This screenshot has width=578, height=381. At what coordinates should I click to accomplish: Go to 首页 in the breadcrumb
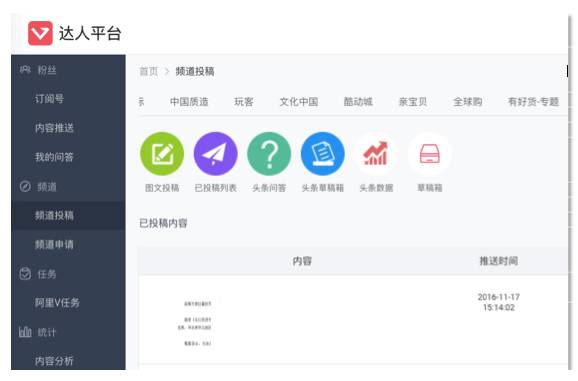click(149, 71)
